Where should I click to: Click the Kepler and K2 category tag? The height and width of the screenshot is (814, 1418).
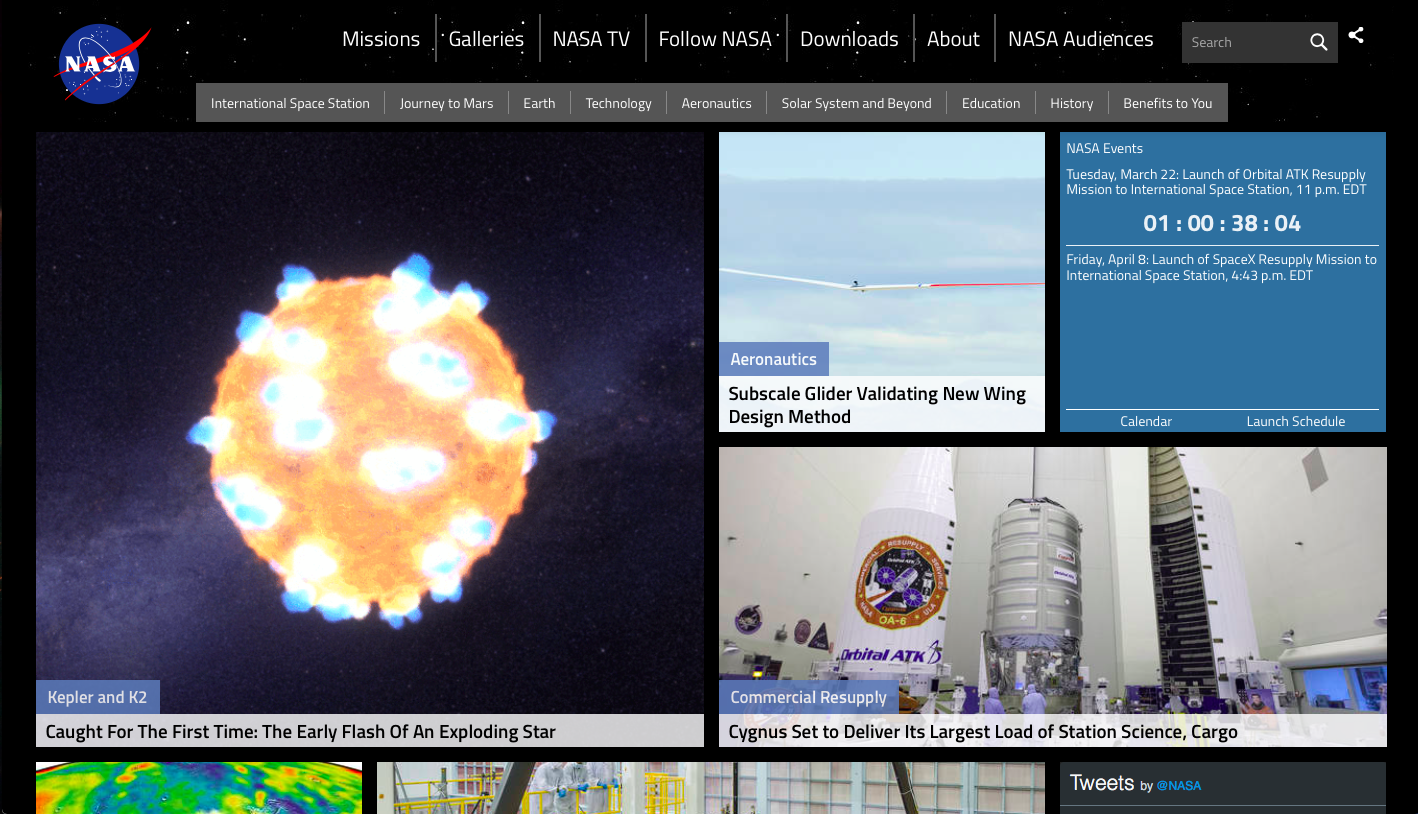click(97, 697)
